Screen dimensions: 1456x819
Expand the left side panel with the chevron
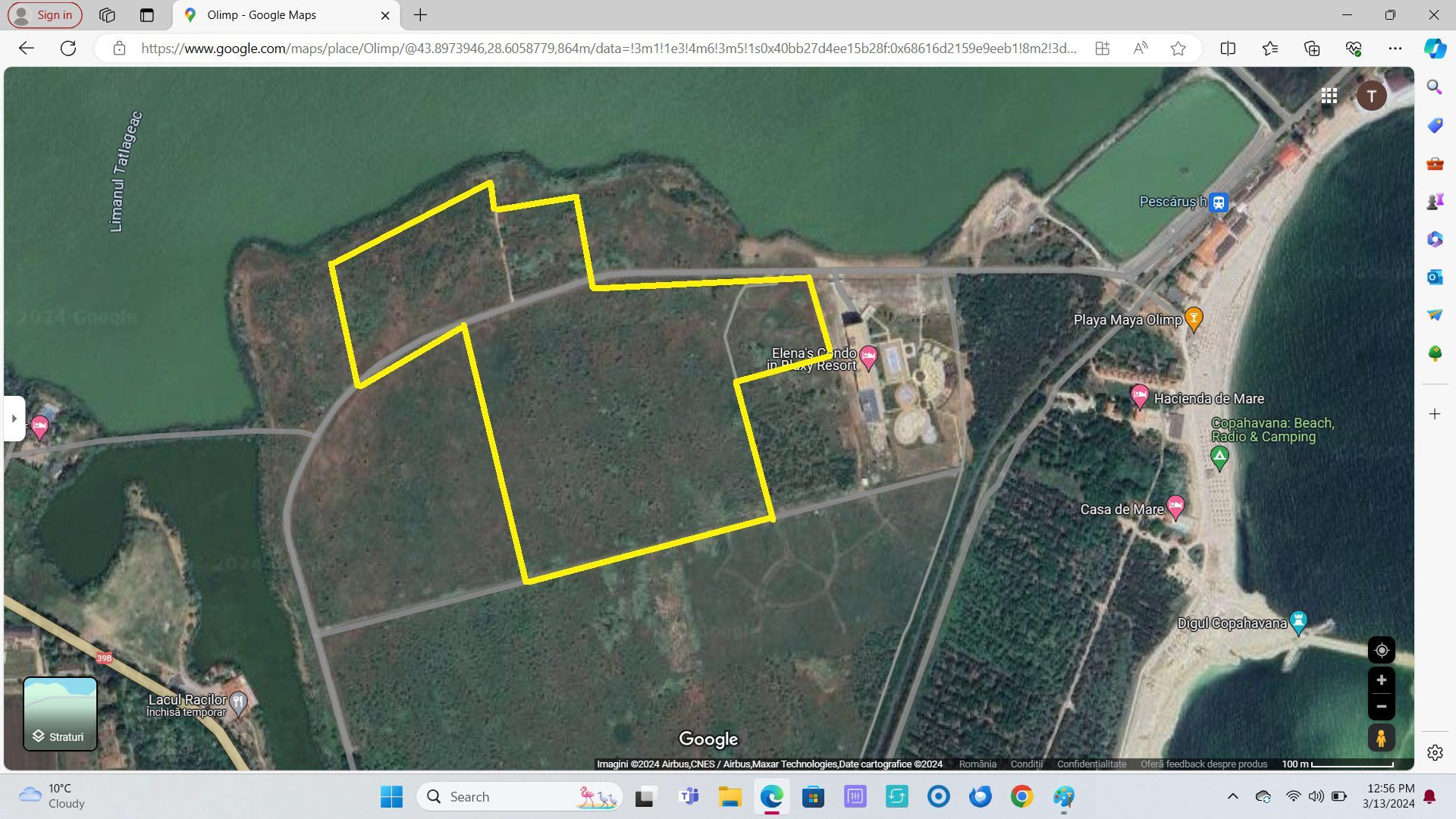[14, 418]
